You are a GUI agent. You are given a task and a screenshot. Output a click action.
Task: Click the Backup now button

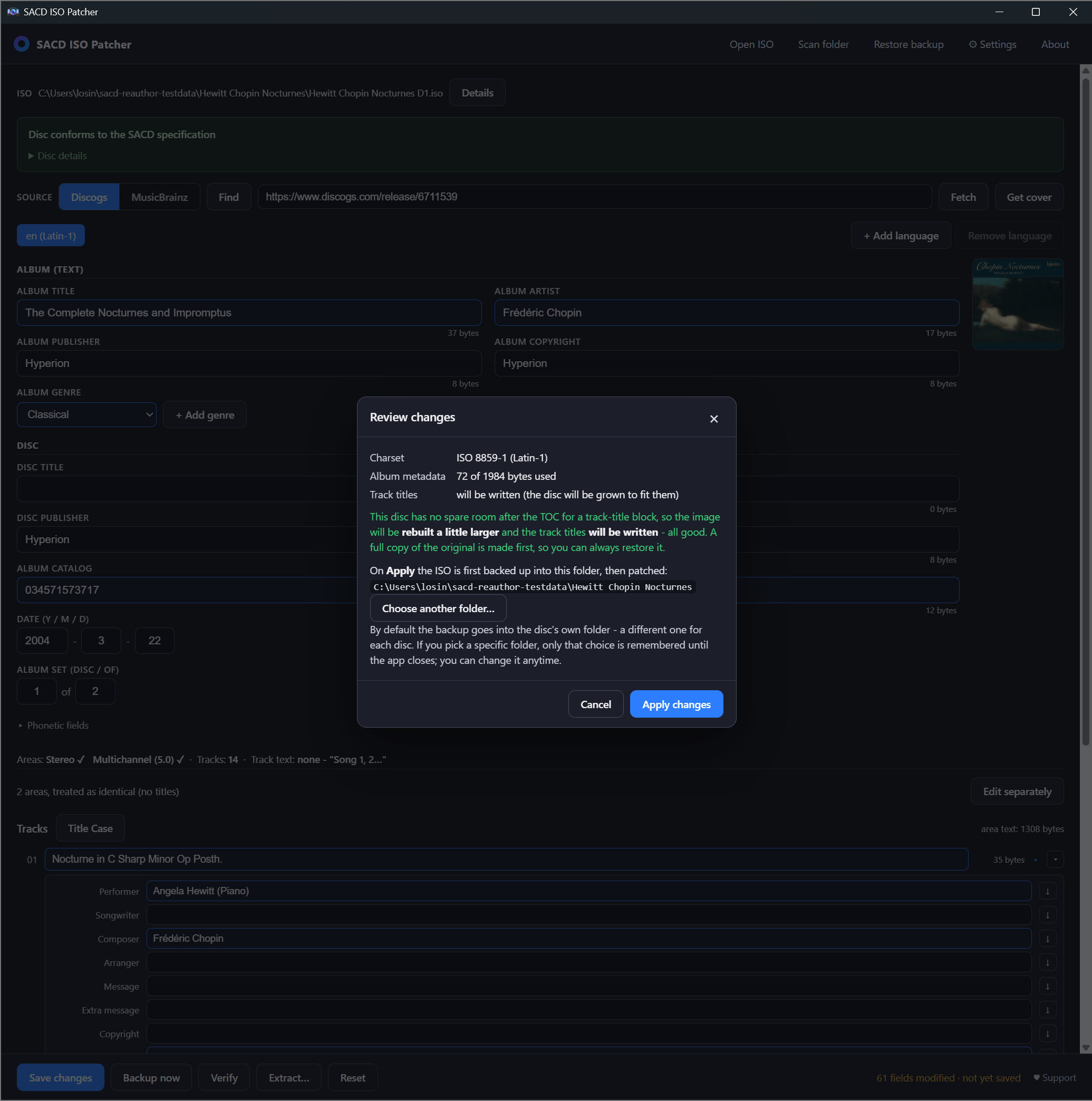click(151, 1078)
